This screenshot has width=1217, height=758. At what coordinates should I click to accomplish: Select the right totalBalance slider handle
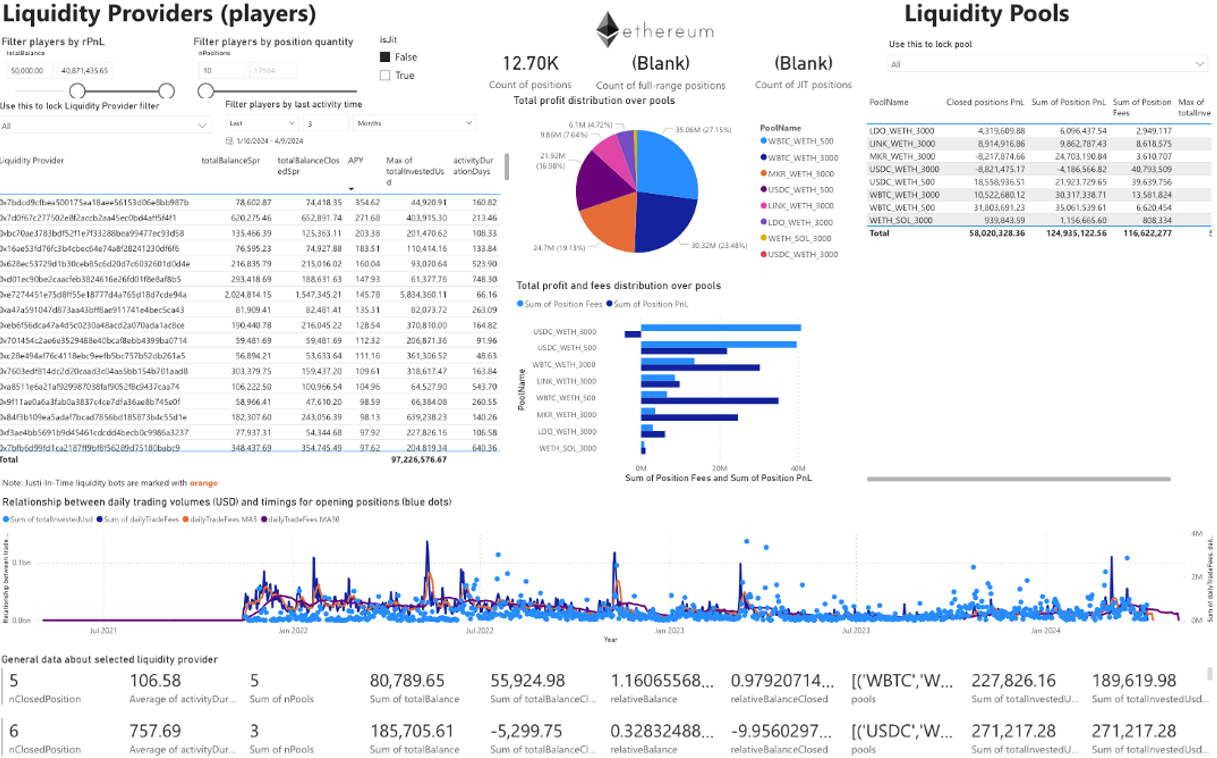(166, 91)
